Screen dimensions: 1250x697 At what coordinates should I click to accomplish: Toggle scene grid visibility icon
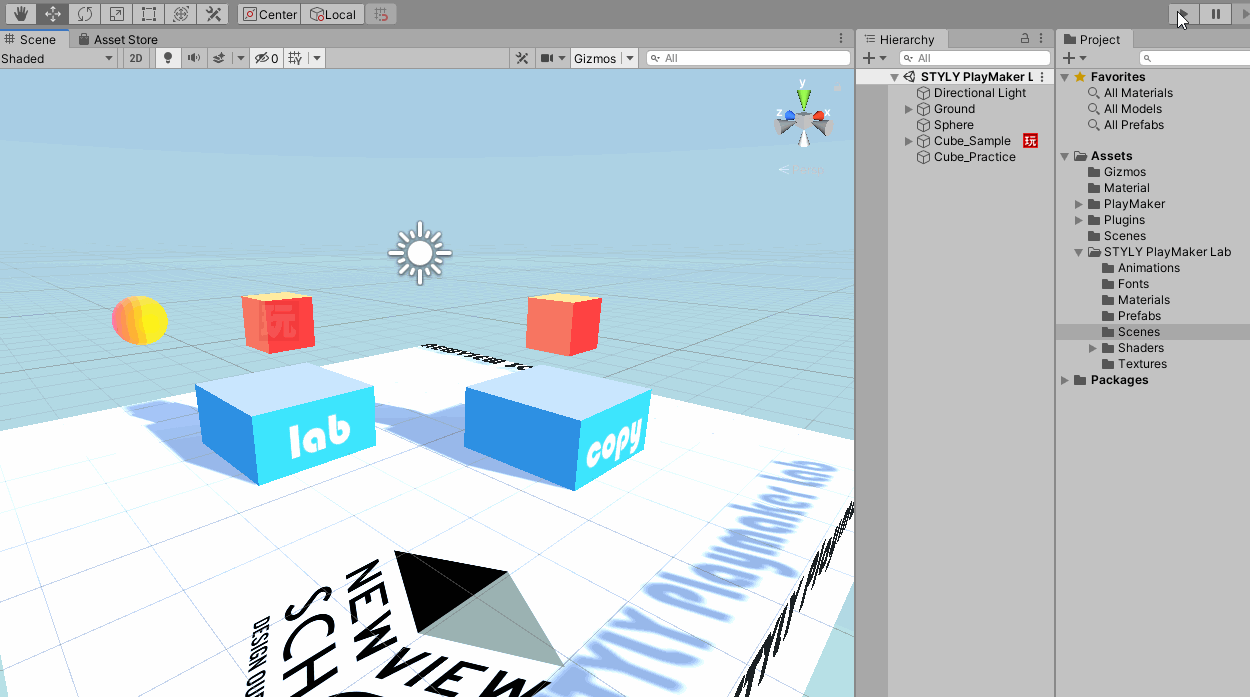pos(296,58)
